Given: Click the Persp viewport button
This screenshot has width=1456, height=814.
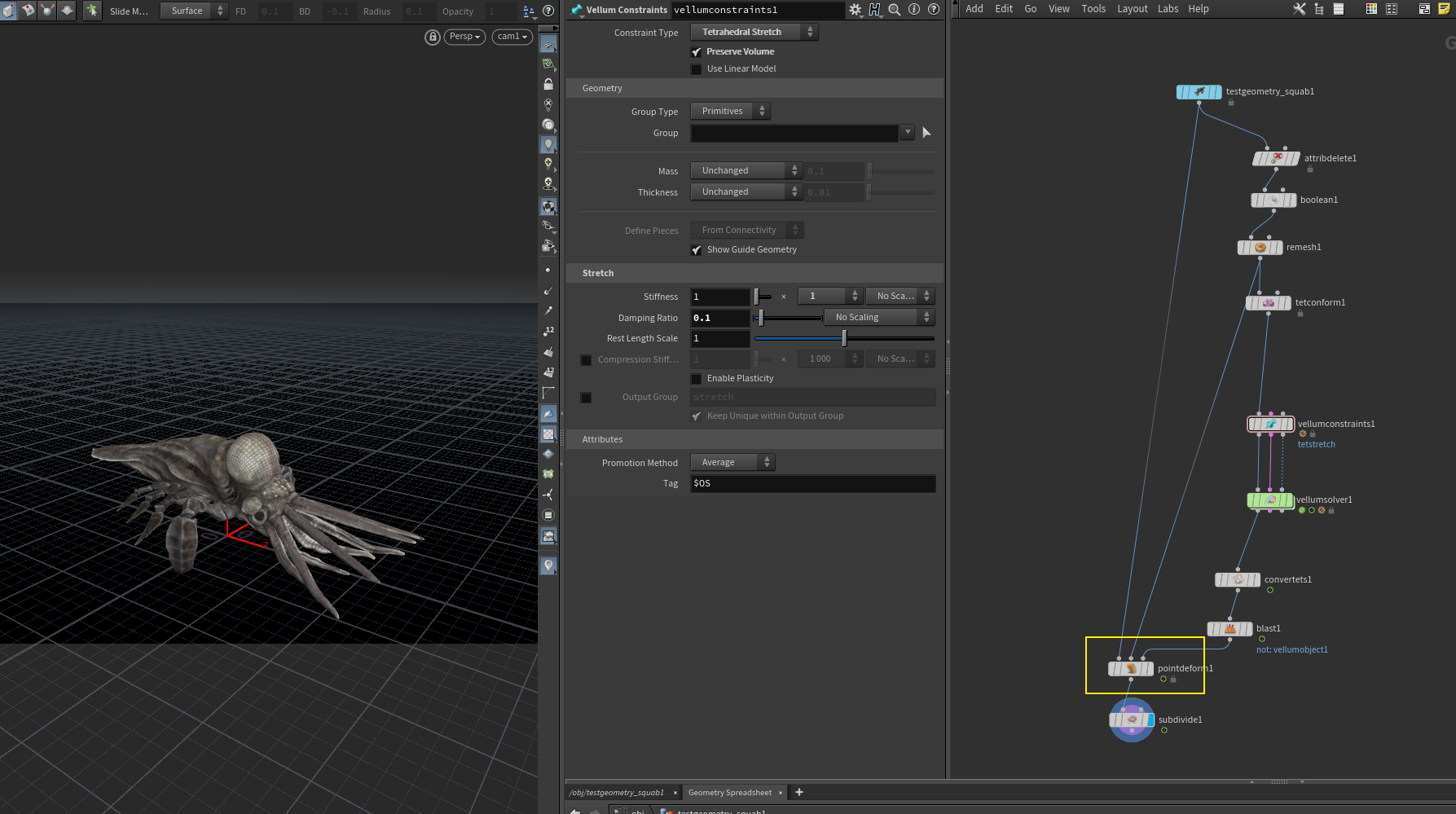Looking at the screenshot, I should (464, 37).
